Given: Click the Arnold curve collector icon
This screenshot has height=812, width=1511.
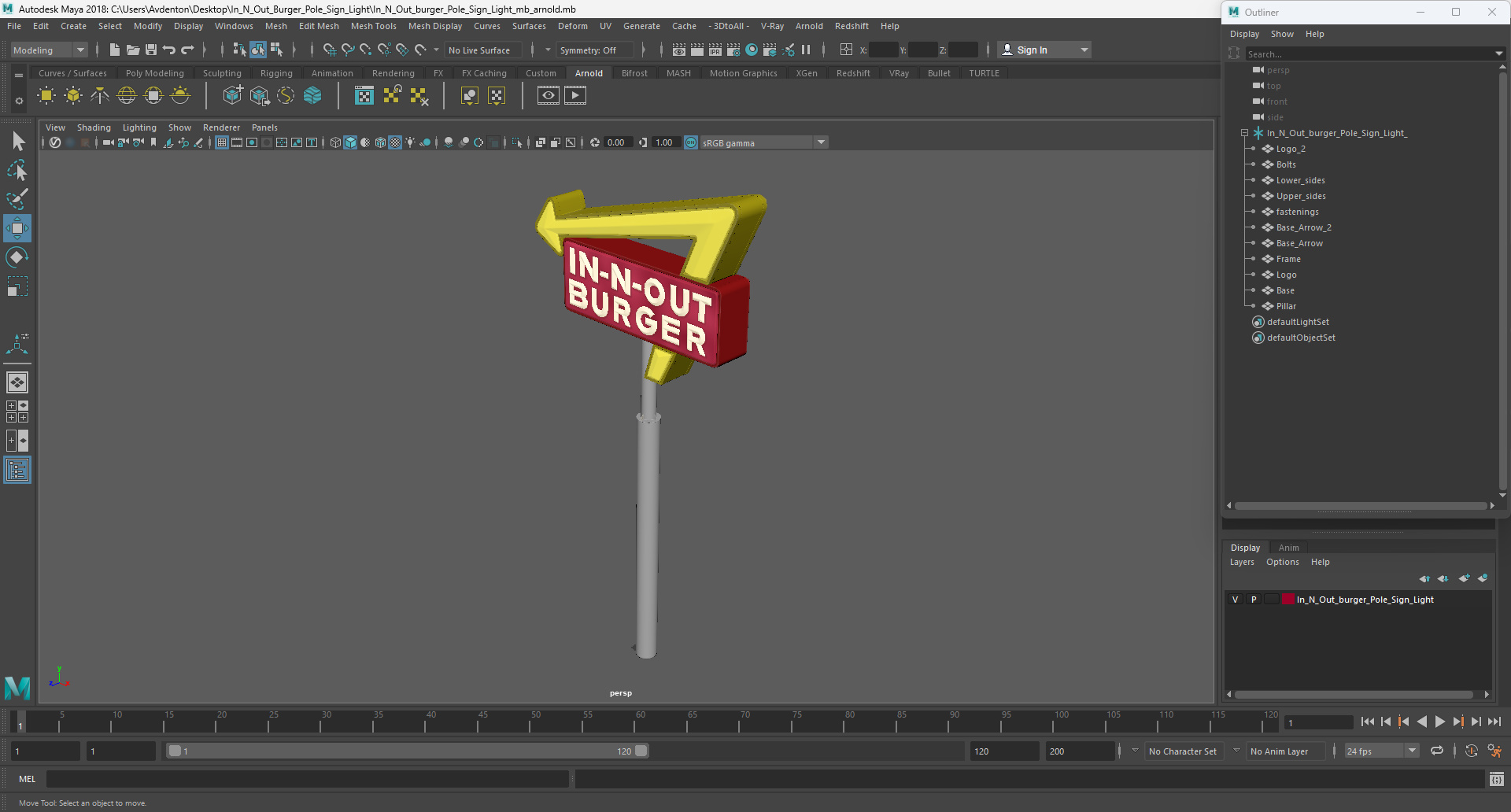Looking at the screenshot, I should pyautogui.click(x=286, y=96).
